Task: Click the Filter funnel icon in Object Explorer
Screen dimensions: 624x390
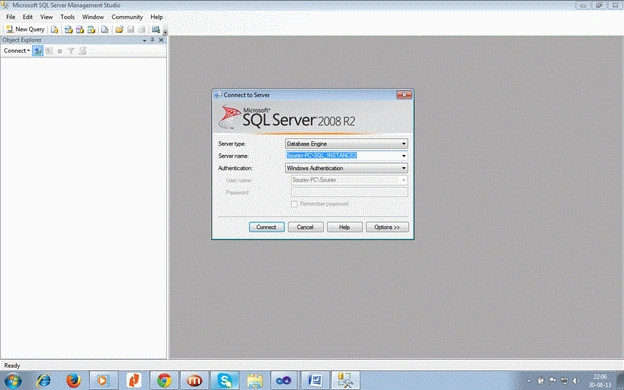Action: 71,51
